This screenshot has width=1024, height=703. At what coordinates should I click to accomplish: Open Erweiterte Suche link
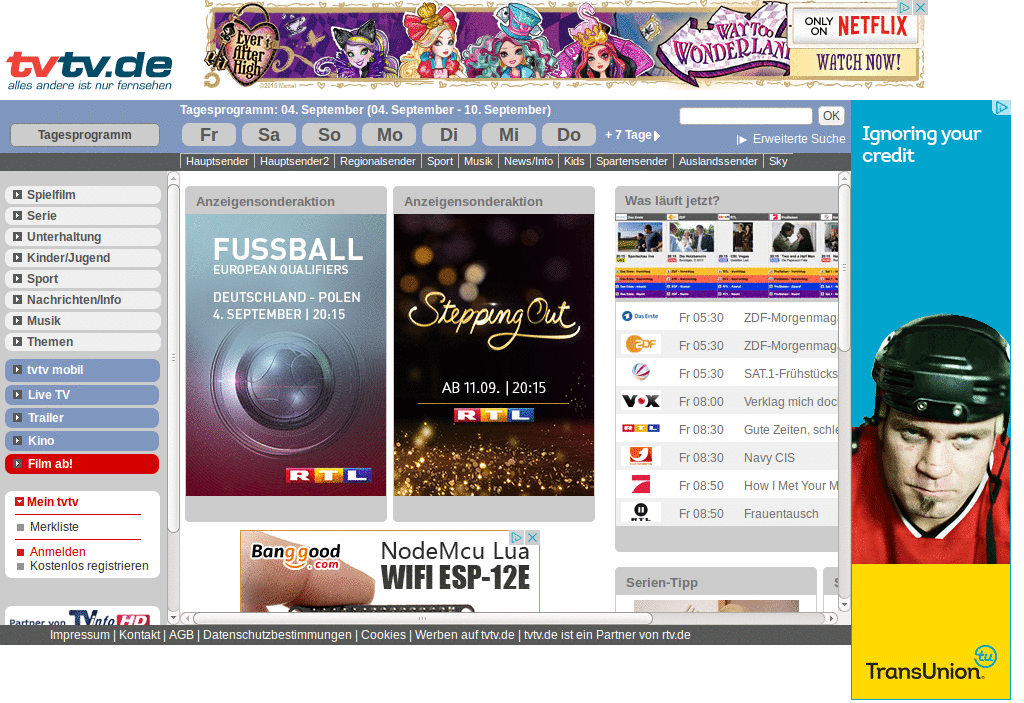pos(799,139)
